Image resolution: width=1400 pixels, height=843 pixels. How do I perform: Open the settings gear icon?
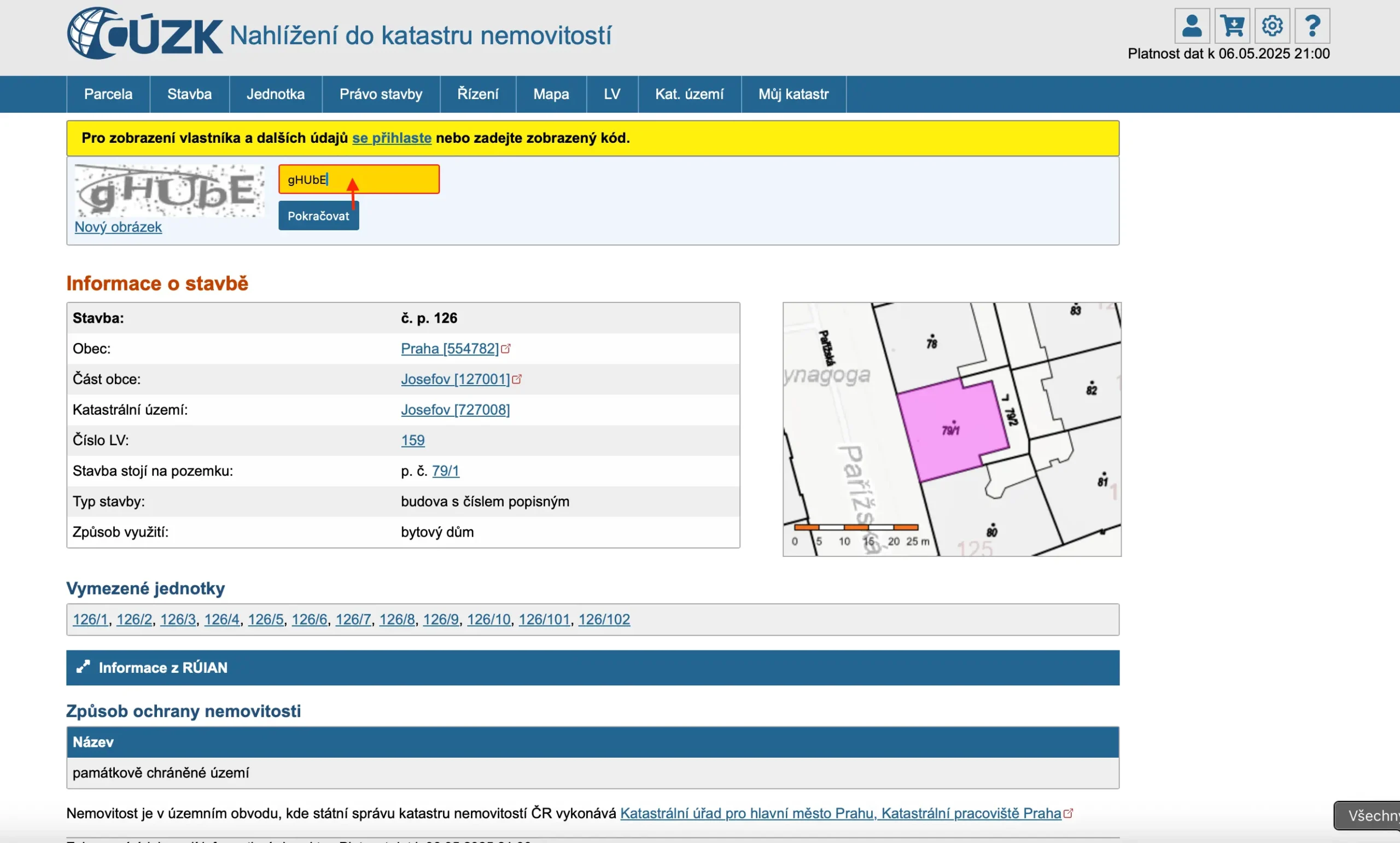pyautogui.click(x=1271, y=26)
